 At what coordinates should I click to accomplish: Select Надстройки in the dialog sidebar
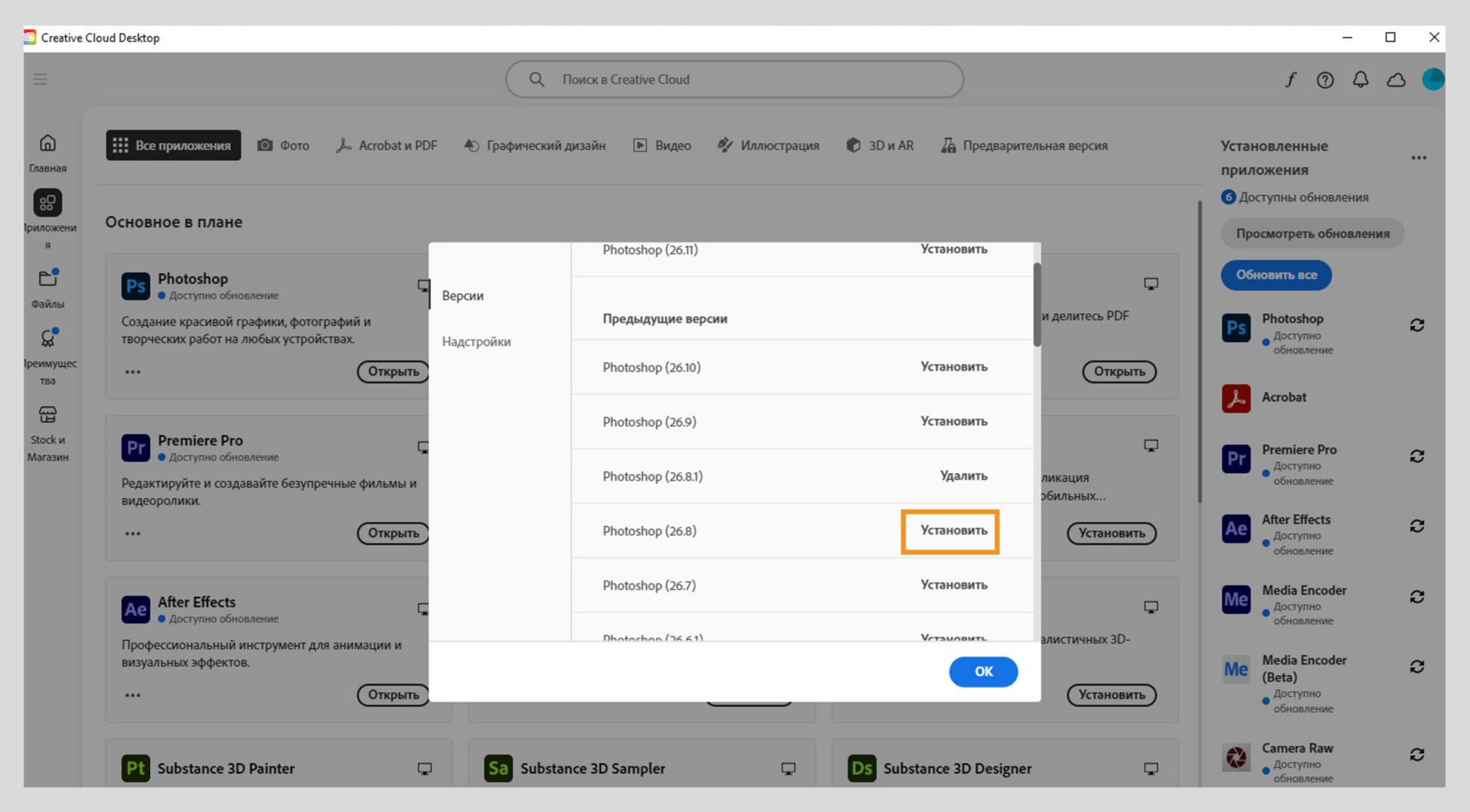(x=476, y=341)
